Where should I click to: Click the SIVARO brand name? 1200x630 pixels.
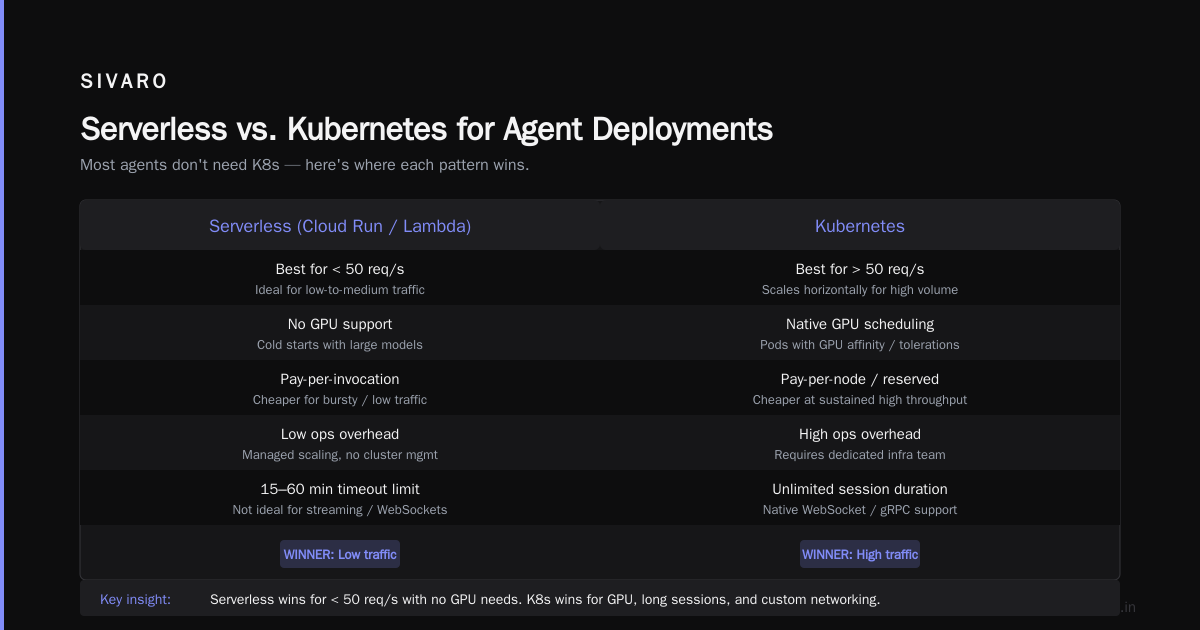click(x=124, y=82)
